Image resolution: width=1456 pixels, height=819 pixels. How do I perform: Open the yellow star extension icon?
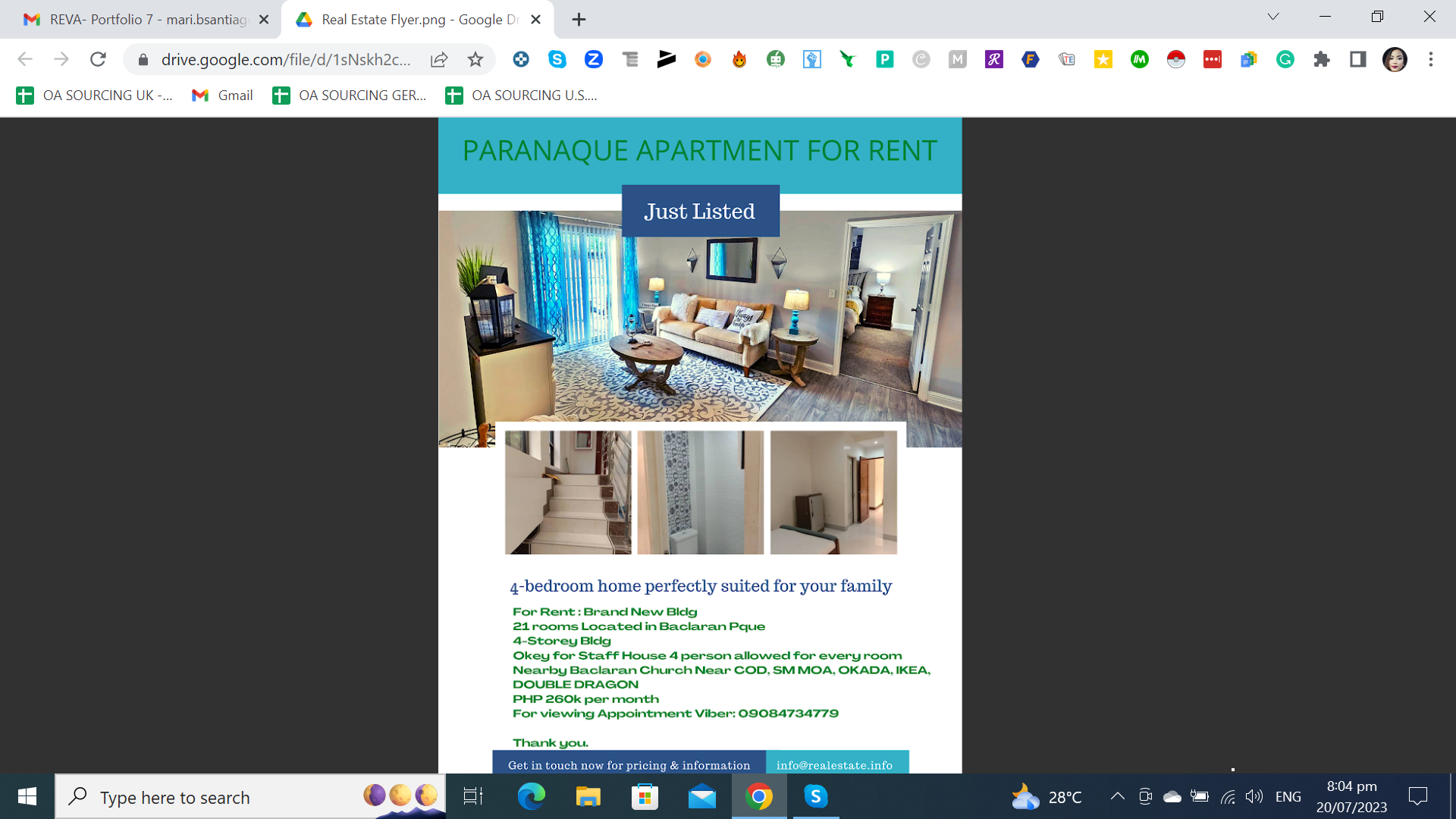[x=1103, y=59]
